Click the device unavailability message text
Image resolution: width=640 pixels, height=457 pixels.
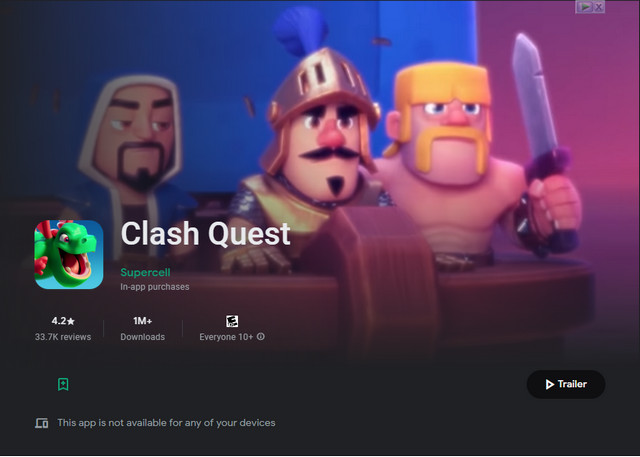(x=166, y=423)
